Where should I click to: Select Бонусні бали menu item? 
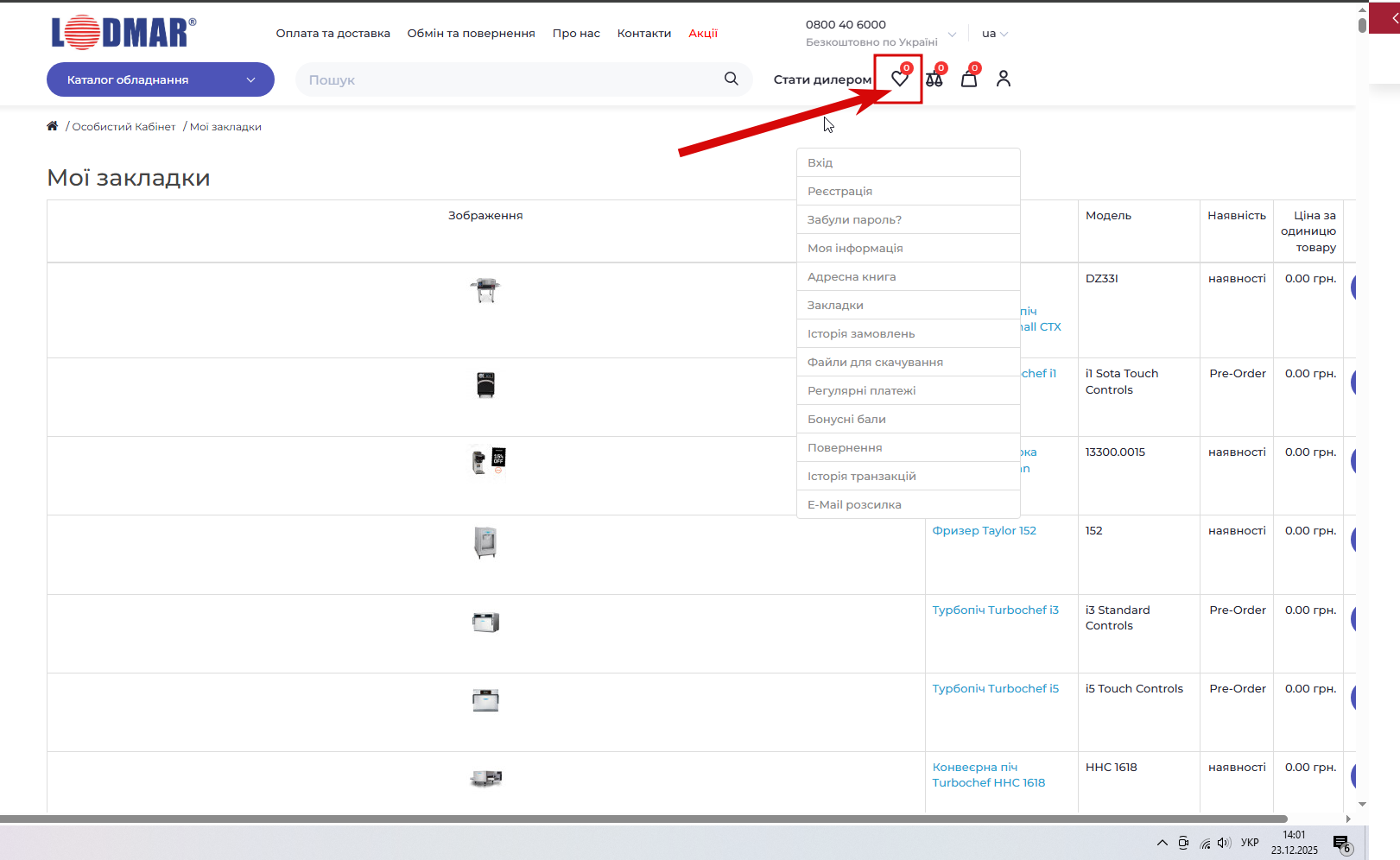click(909, 419)
